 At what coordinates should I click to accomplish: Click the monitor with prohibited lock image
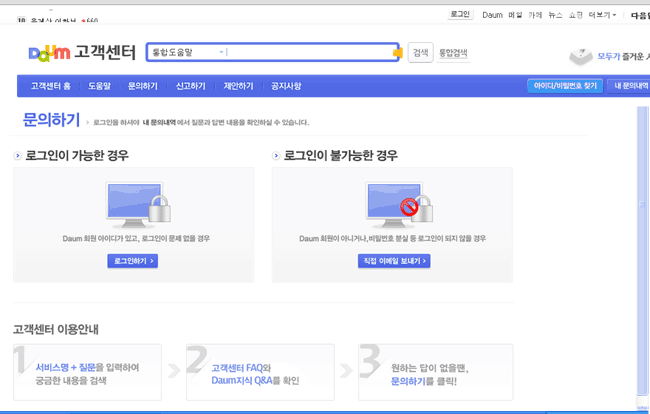coord(399,205)
